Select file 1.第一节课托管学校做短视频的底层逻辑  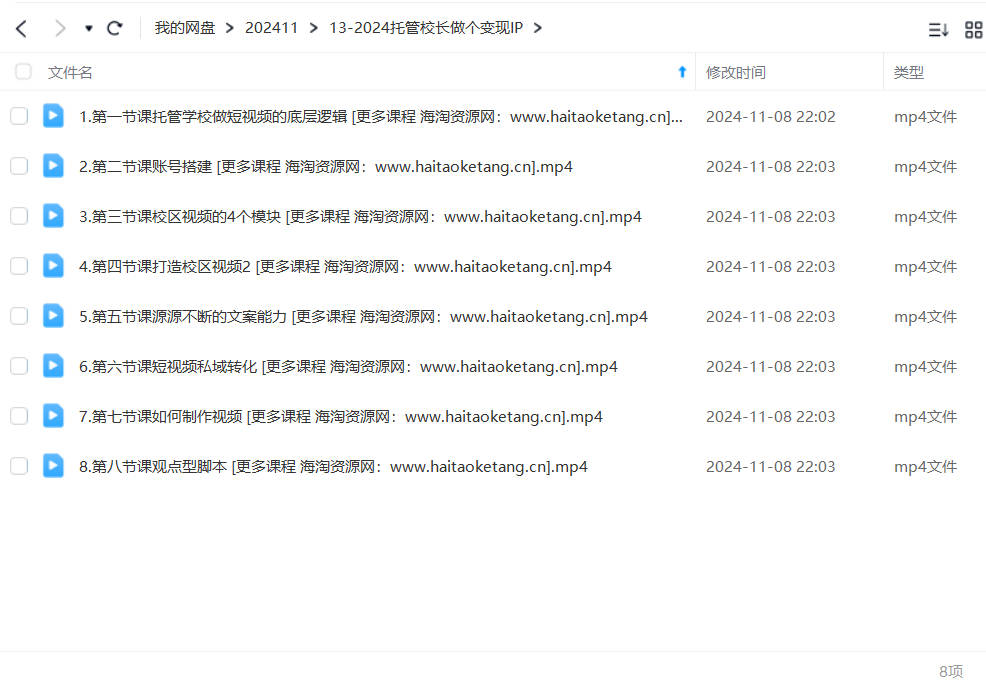(x=380, y=116)
